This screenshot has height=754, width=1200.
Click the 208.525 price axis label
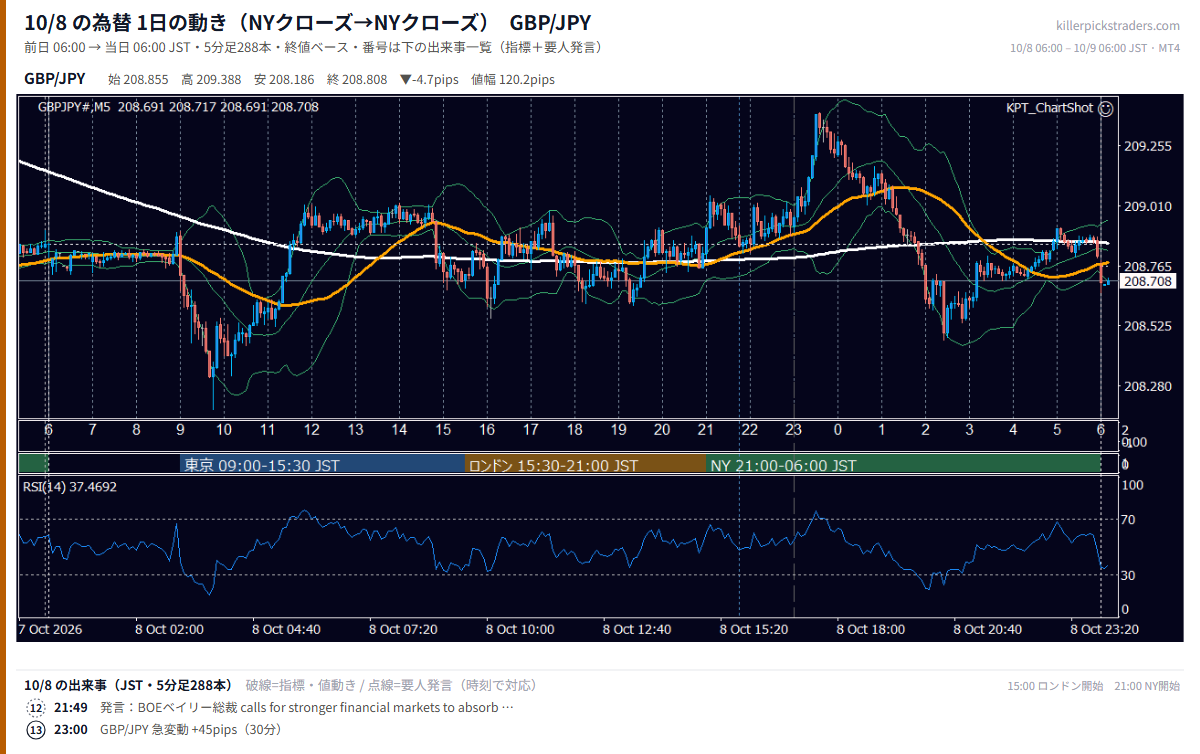tap(1148, 326)
